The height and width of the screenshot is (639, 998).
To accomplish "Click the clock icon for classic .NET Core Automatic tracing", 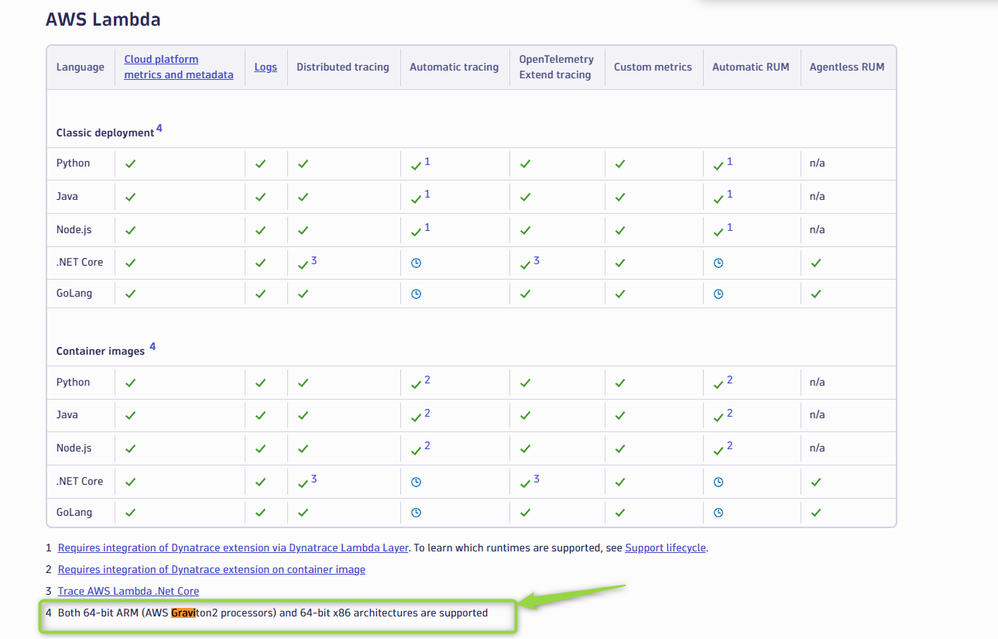I will [x=416, y=263].
